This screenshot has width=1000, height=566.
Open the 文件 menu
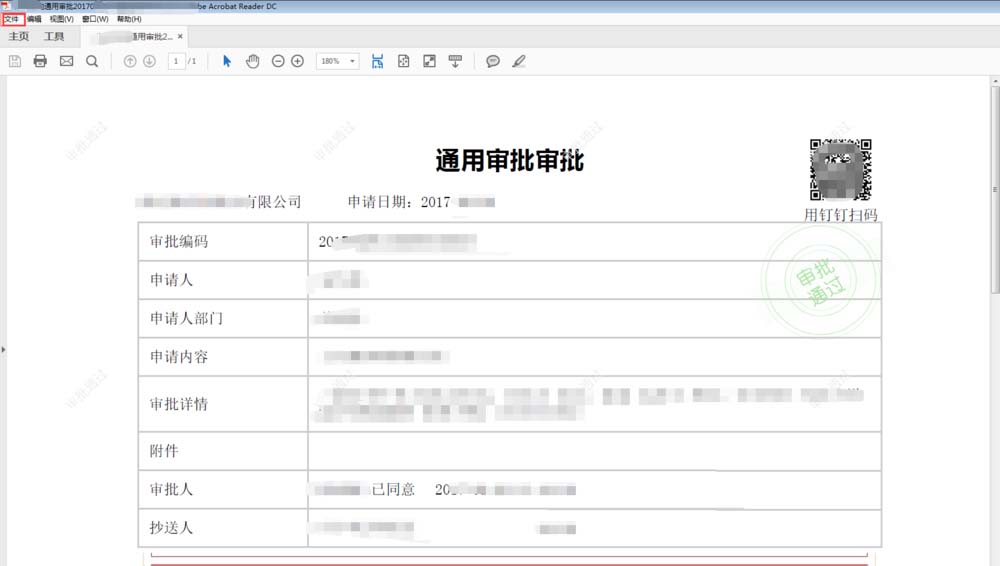[x=12, y=19]
